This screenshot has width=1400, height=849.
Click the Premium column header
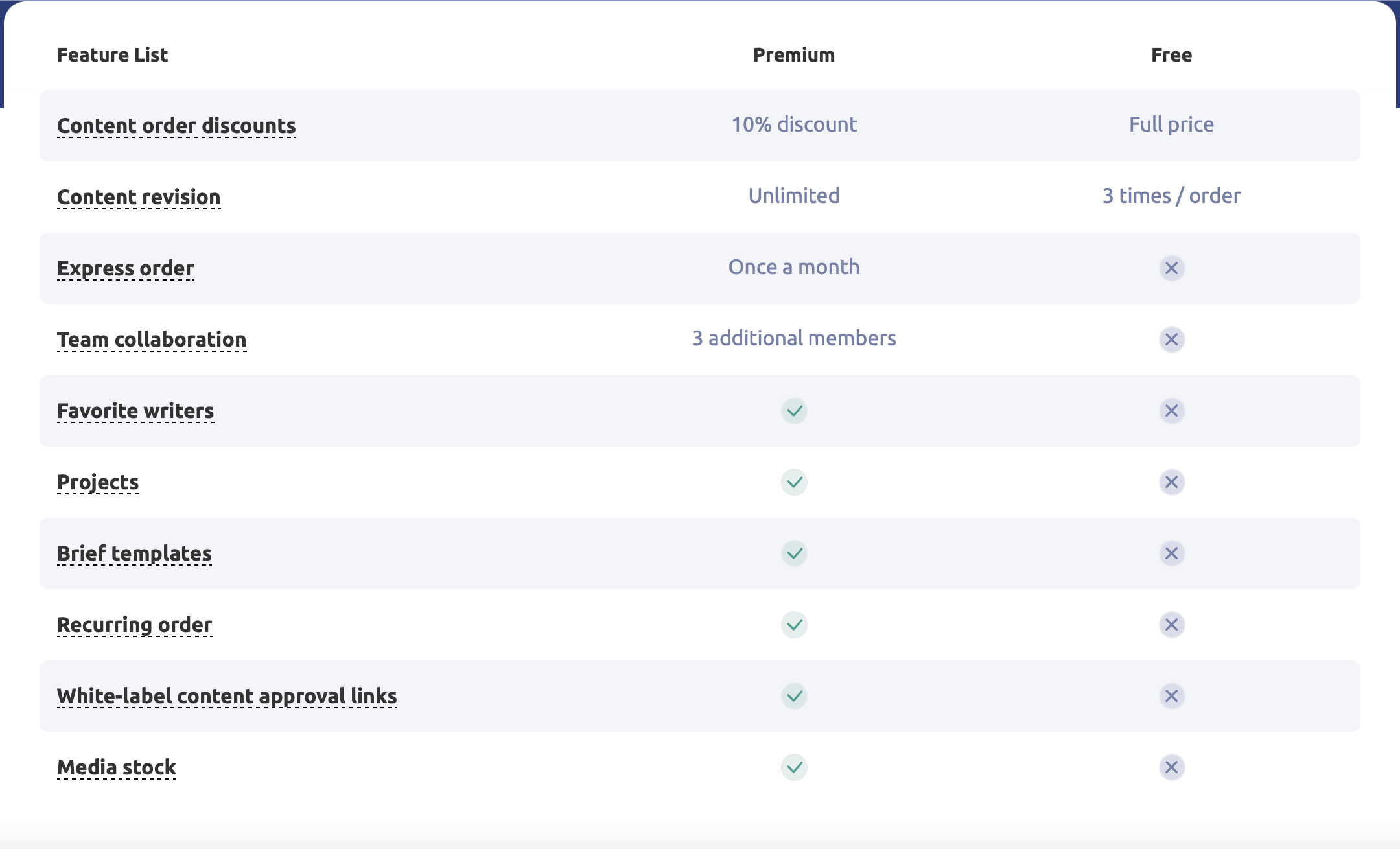(x=794, y=55)
